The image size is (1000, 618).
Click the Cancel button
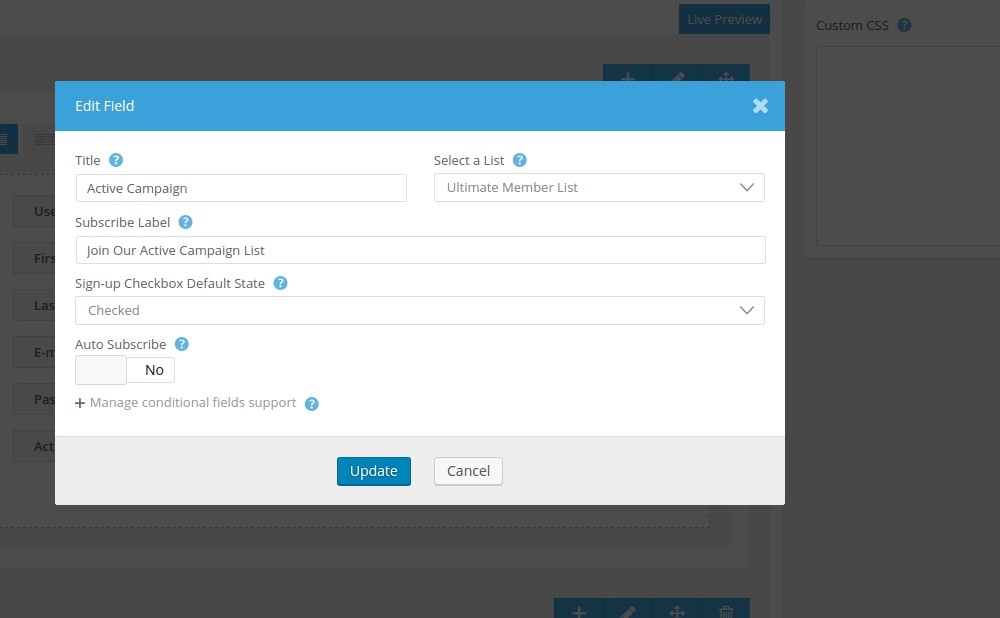(x=468, y=471)
